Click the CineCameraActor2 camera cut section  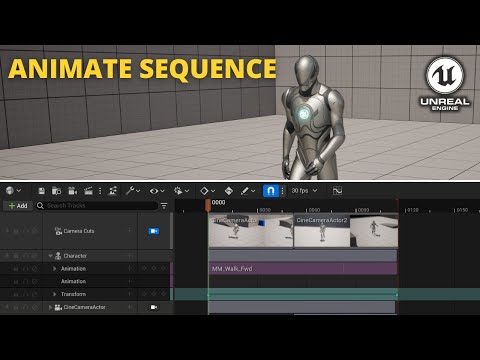click(x=346, y=231)
